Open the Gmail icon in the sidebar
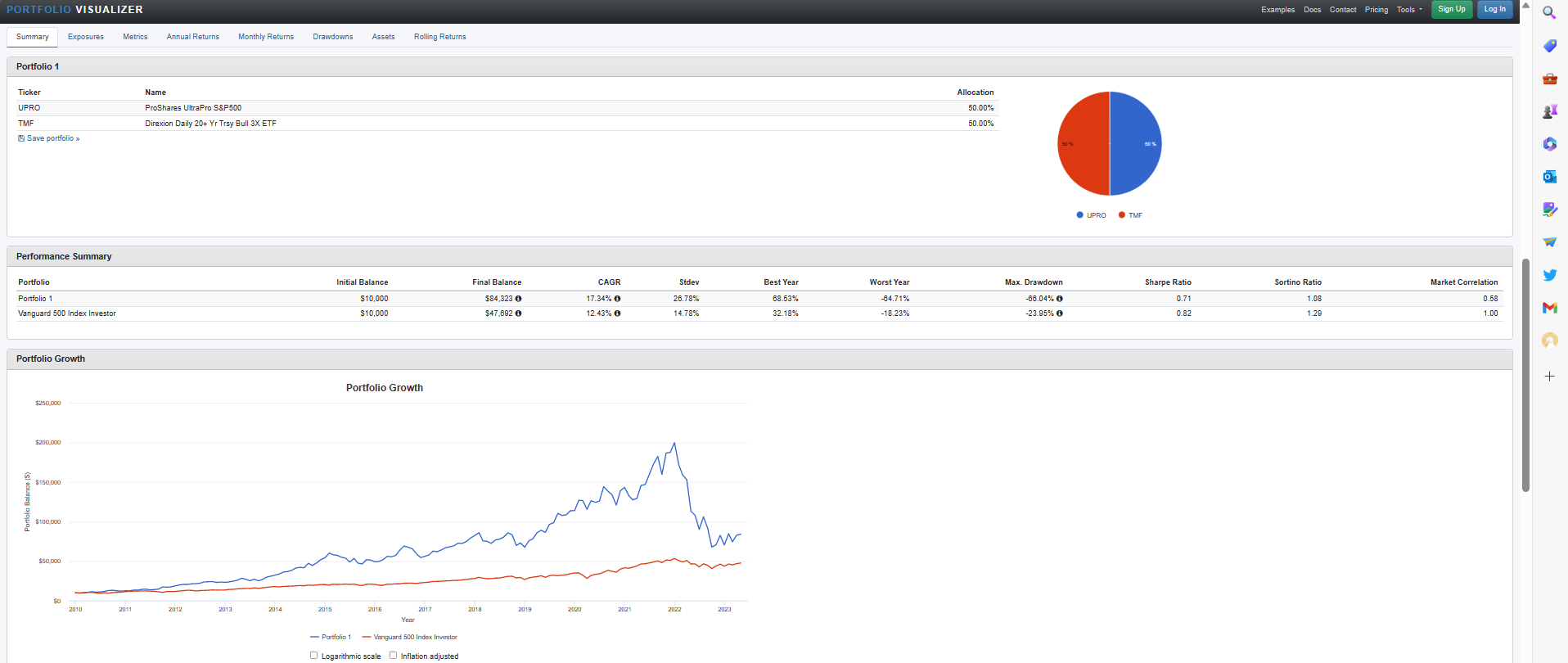This screenshot has width=1568, height=663. pos(1549,308)
